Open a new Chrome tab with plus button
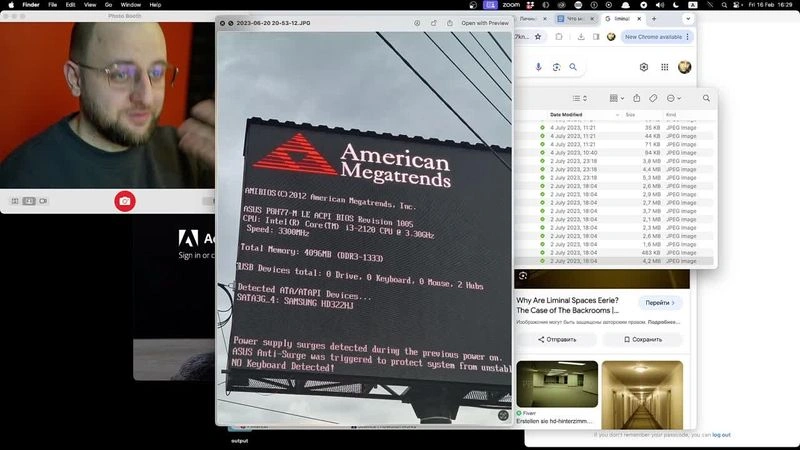Viewport: 800px width, 450px height. 654,19
